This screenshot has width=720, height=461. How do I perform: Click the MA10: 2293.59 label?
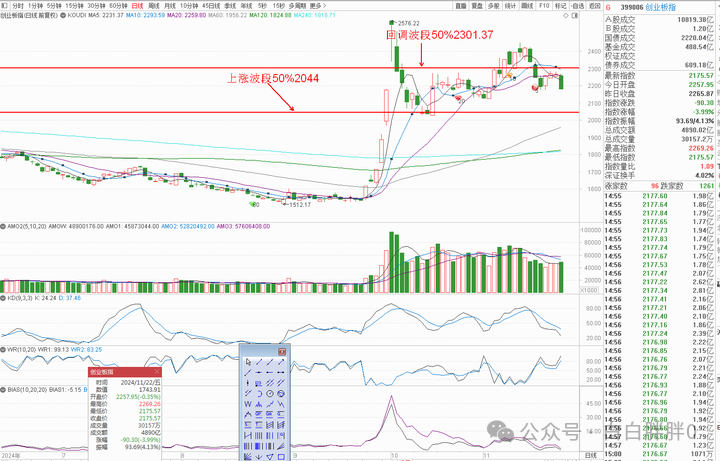[x=145, y=15]
